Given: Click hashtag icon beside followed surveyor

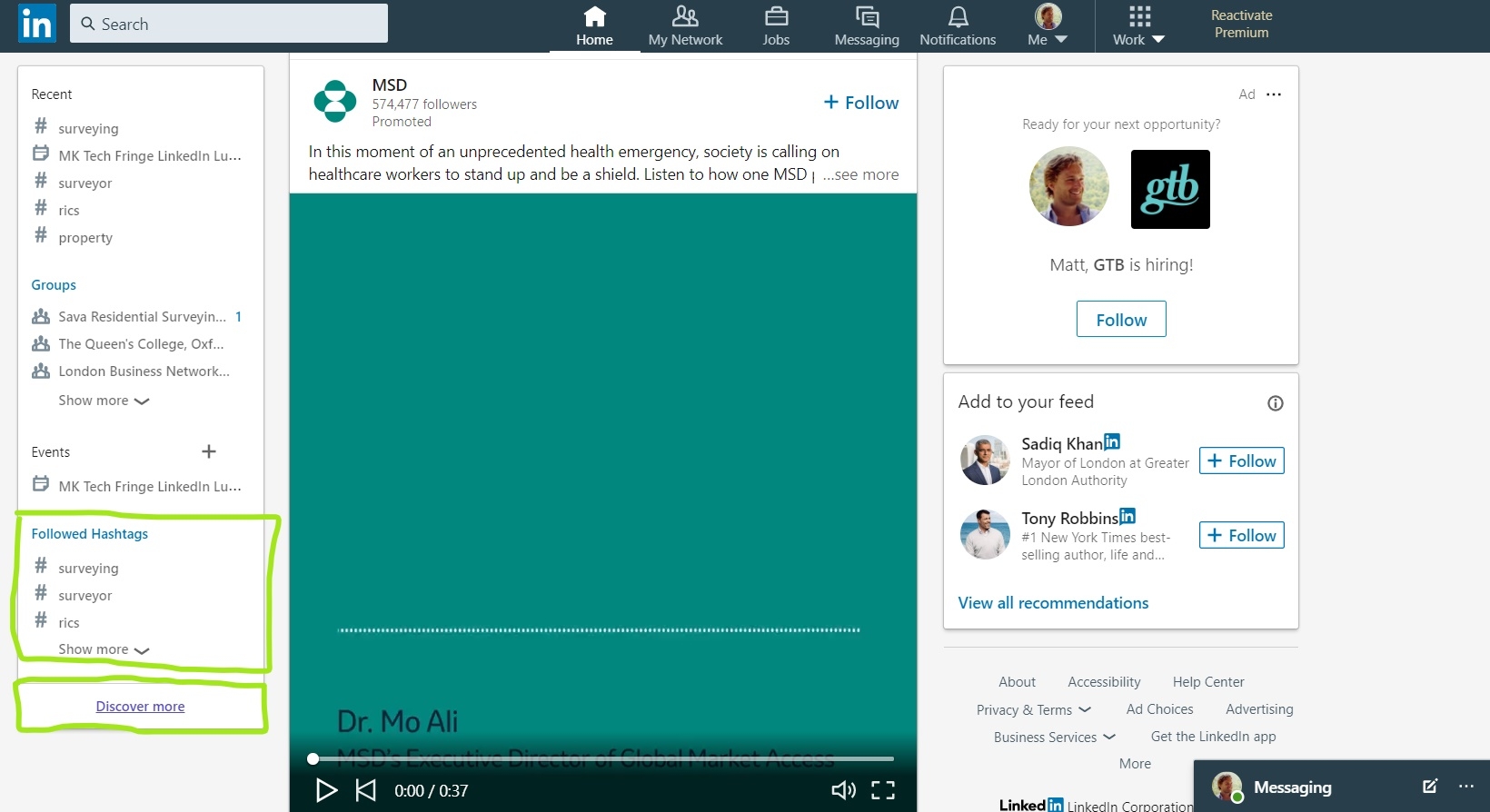Looking at the screenshot, I should 41,593.
